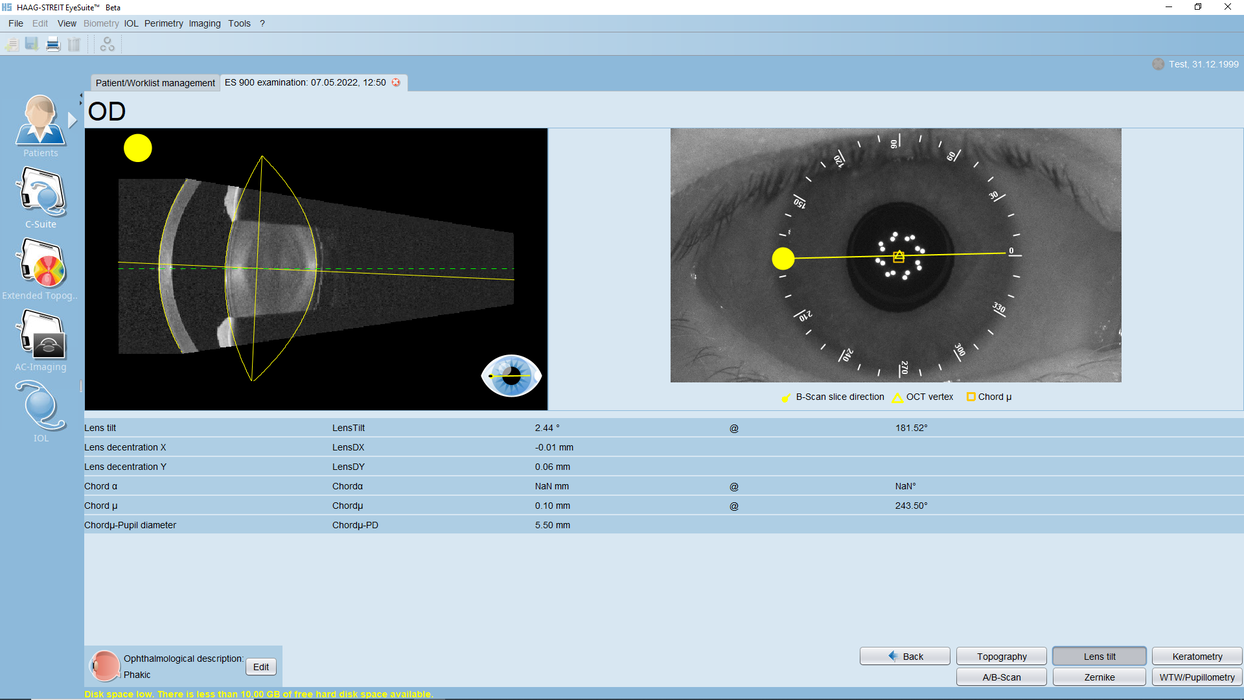Image resolution: width=1244 pixels, height=700 pixels.
Task: Click the new report toolbar icon
Action: click(x=10, y=44)
